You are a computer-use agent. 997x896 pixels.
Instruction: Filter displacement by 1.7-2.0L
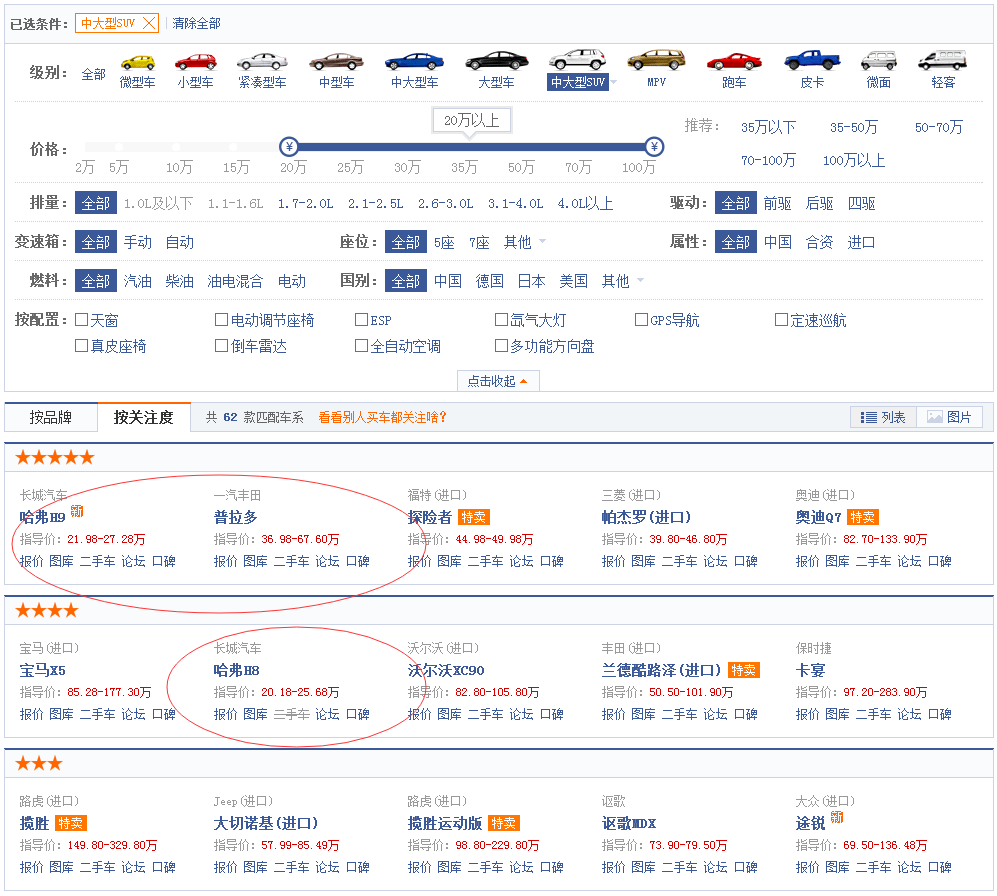[305, 203]
